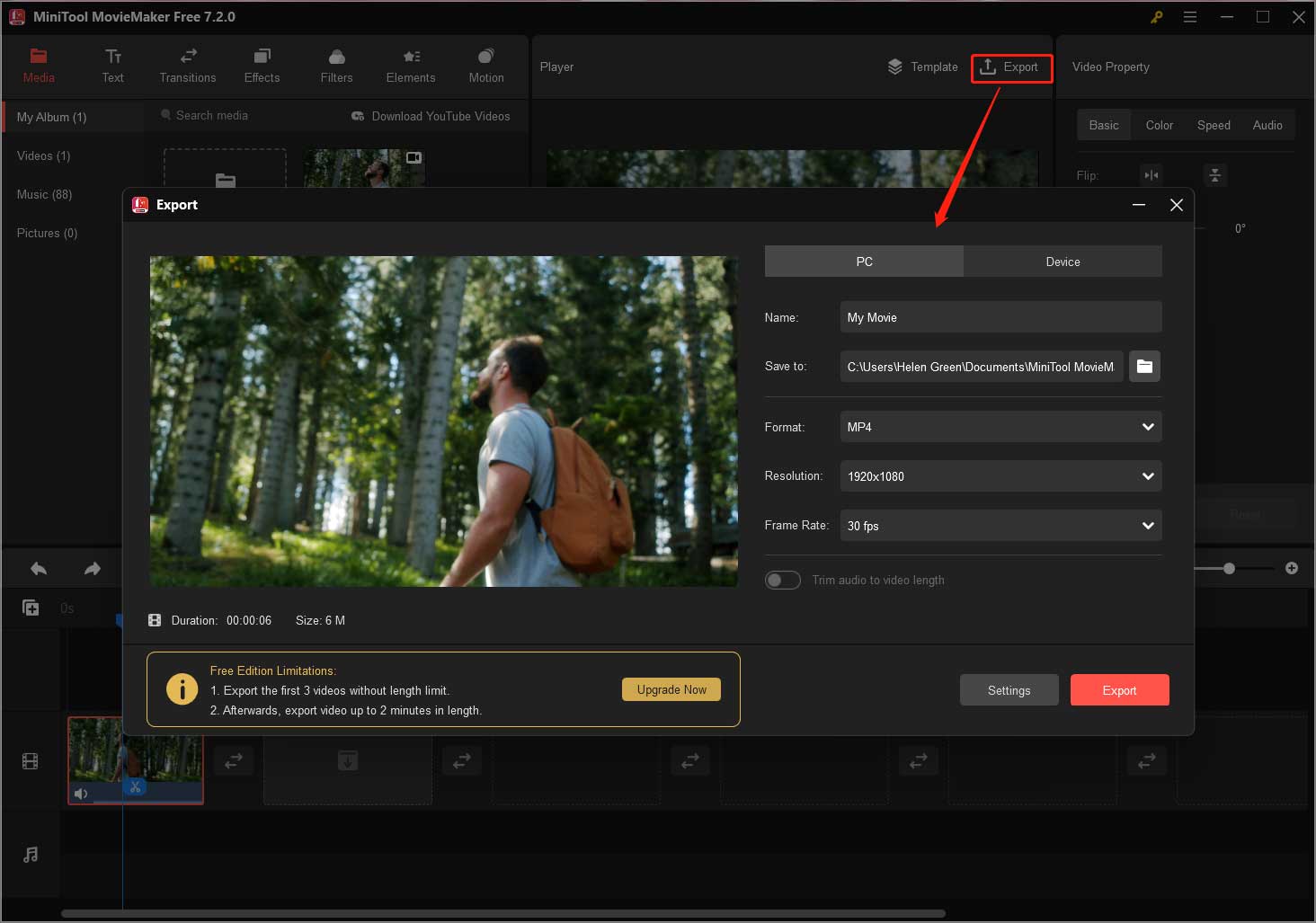Select Pictures (0) category
1316x923 pixels.
(47, 233)
